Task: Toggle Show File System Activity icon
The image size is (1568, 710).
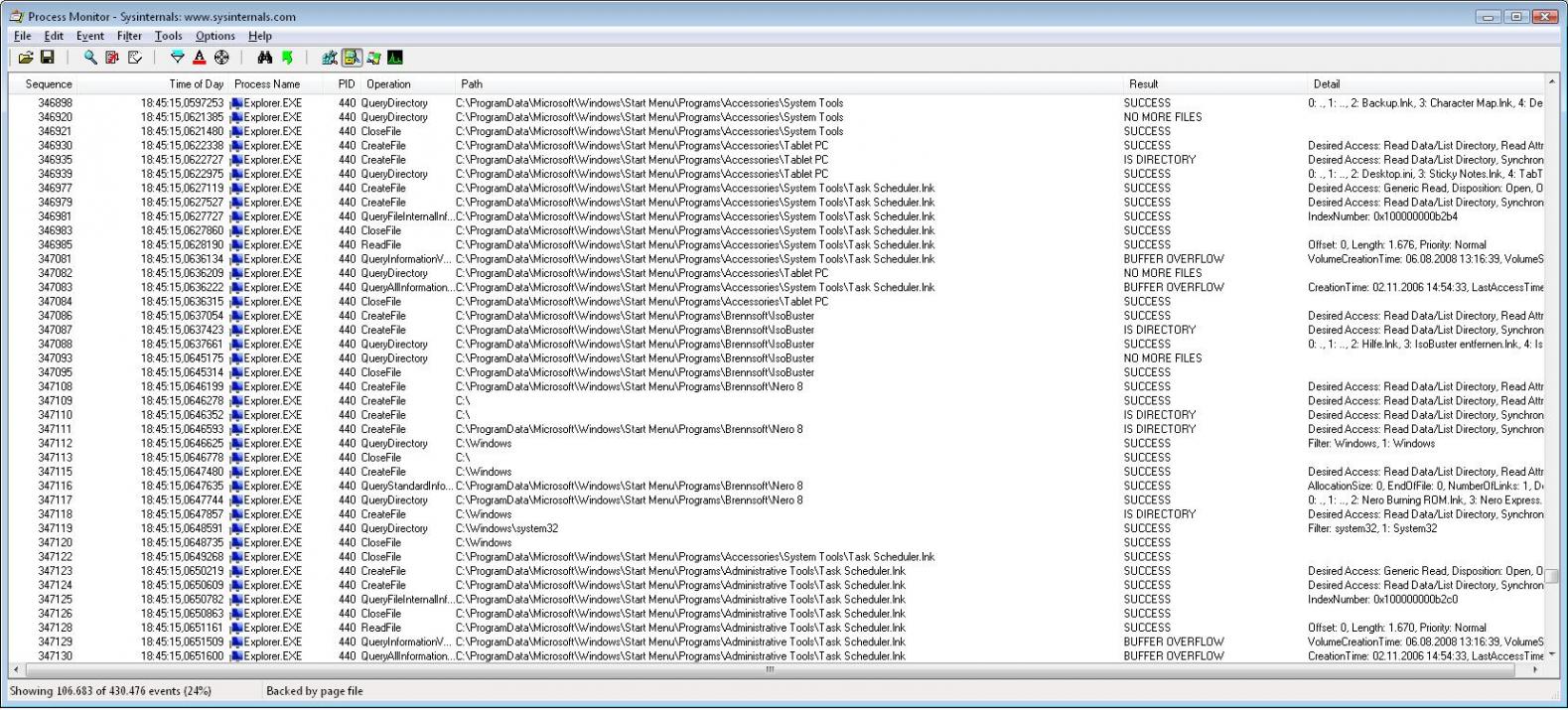Action: (x=352, y=58)
